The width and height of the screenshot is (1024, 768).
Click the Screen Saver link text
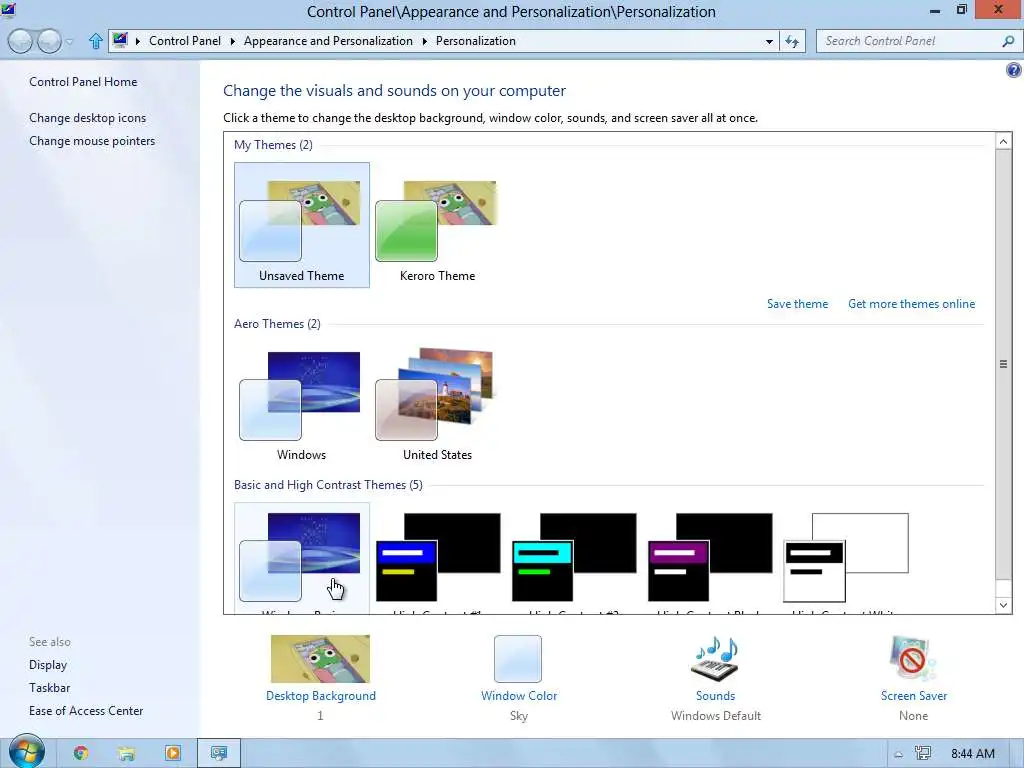tap(914, 696)
